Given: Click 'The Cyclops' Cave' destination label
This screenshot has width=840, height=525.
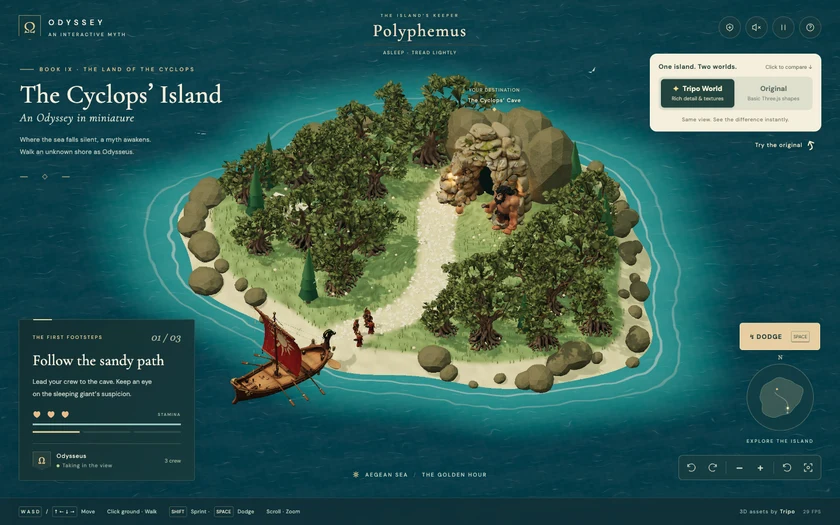Looking at the screenshot, I should point(494,100).
